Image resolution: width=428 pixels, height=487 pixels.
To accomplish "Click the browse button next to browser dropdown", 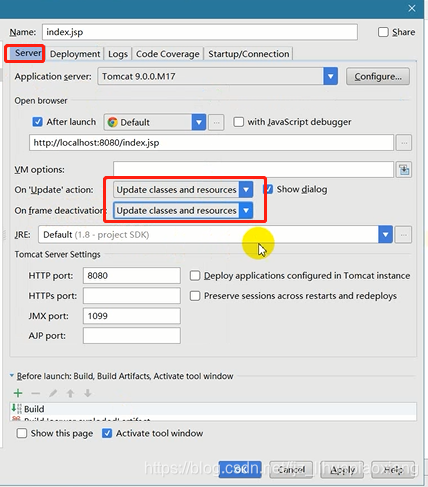I will tap(216, 122).
